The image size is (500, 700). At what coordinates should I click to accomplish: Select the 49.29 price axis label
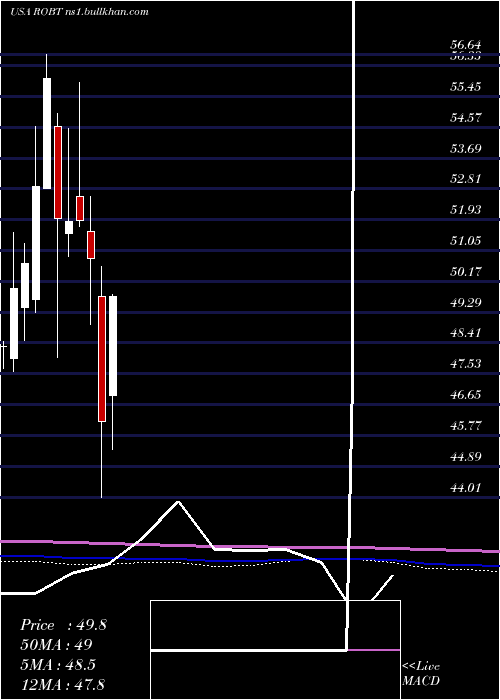tap(466, 303)
